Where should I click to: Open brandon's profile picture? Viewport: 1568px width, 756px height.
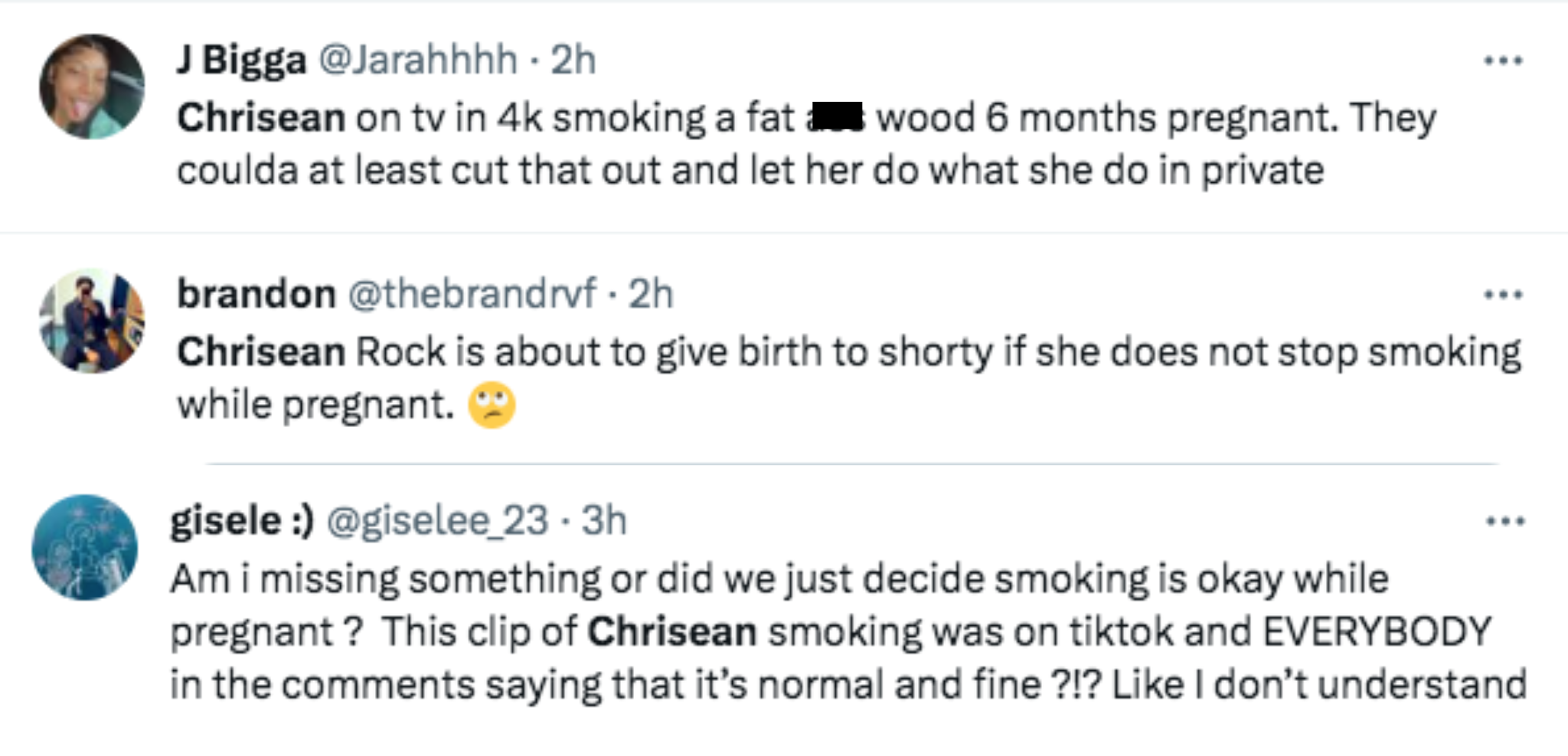tap(92, 321)
